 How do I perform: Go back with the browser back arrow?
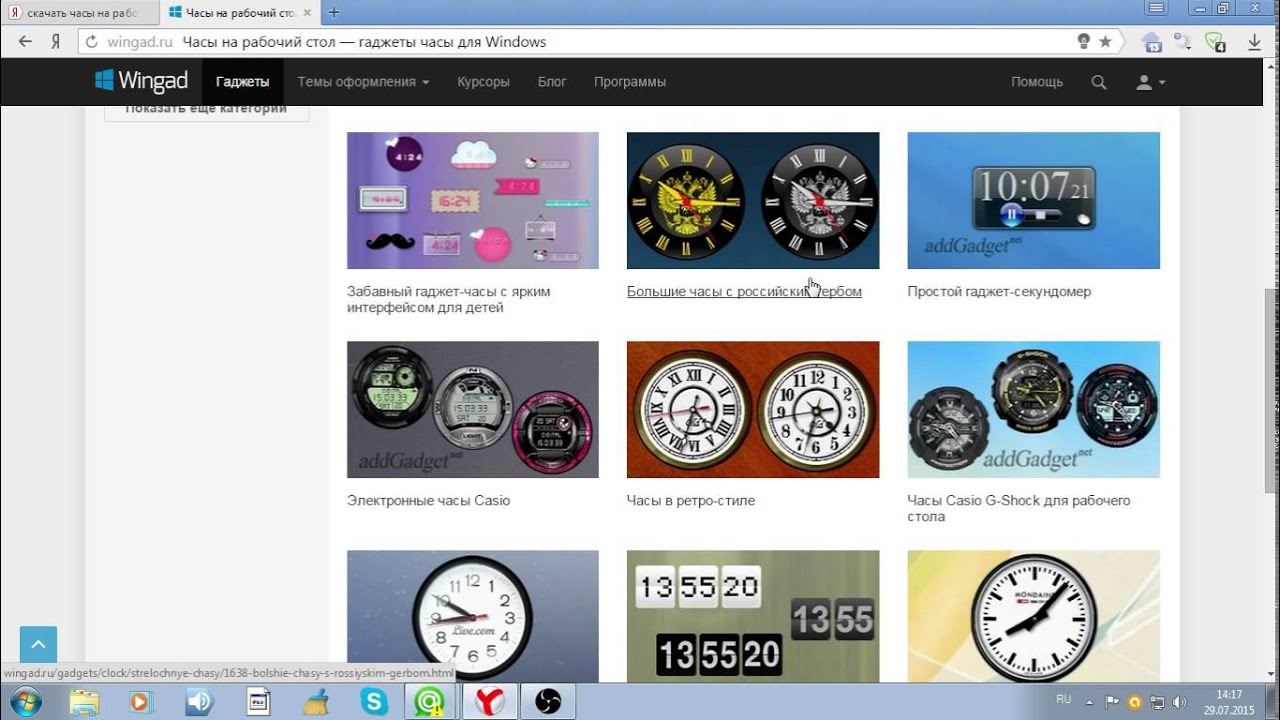[x=25, y=42]
